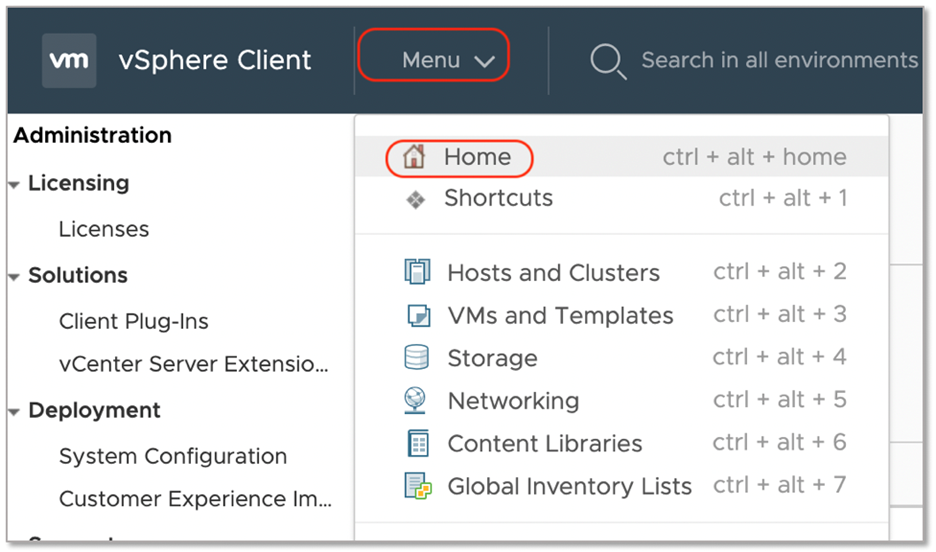This screenshot has width=936, height=552.
Task: Choose Home from the menu
Action: pos(622,157)
